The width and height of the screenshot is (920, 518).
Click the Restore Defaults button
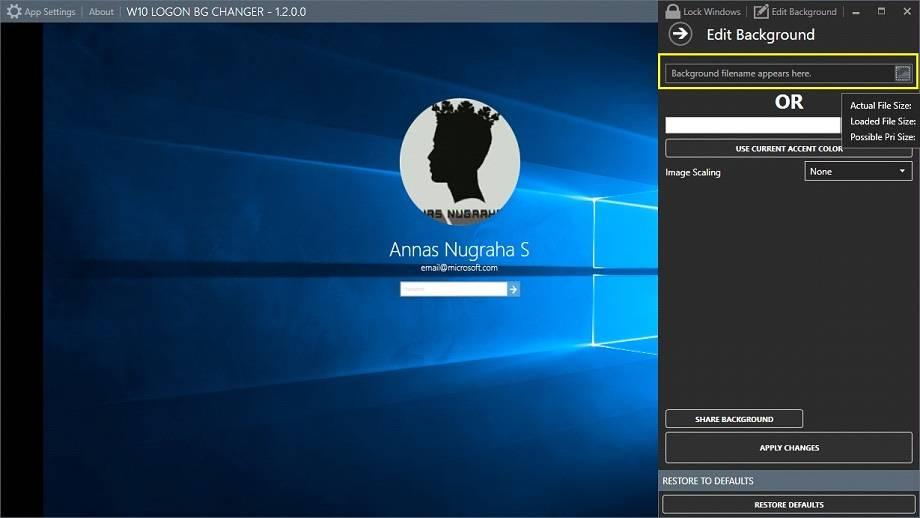[789, 505]
